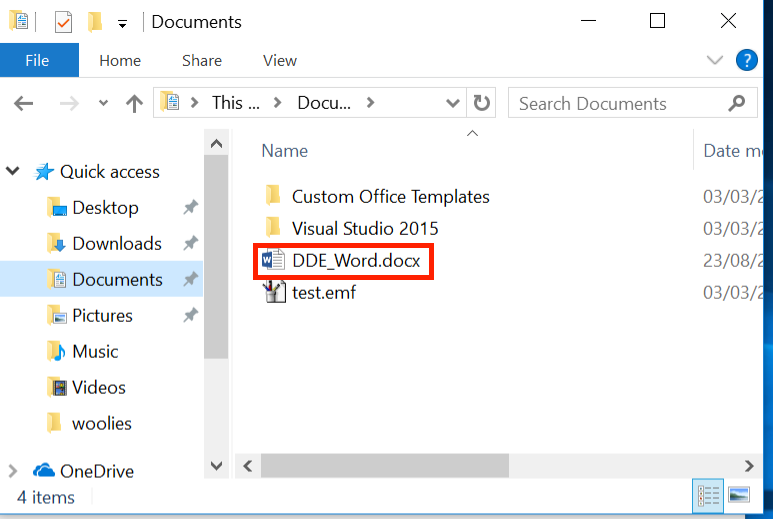
Task: Open the quick access toolbar customize dropdown
Action: pyautogui.click(x=122, y=22)
